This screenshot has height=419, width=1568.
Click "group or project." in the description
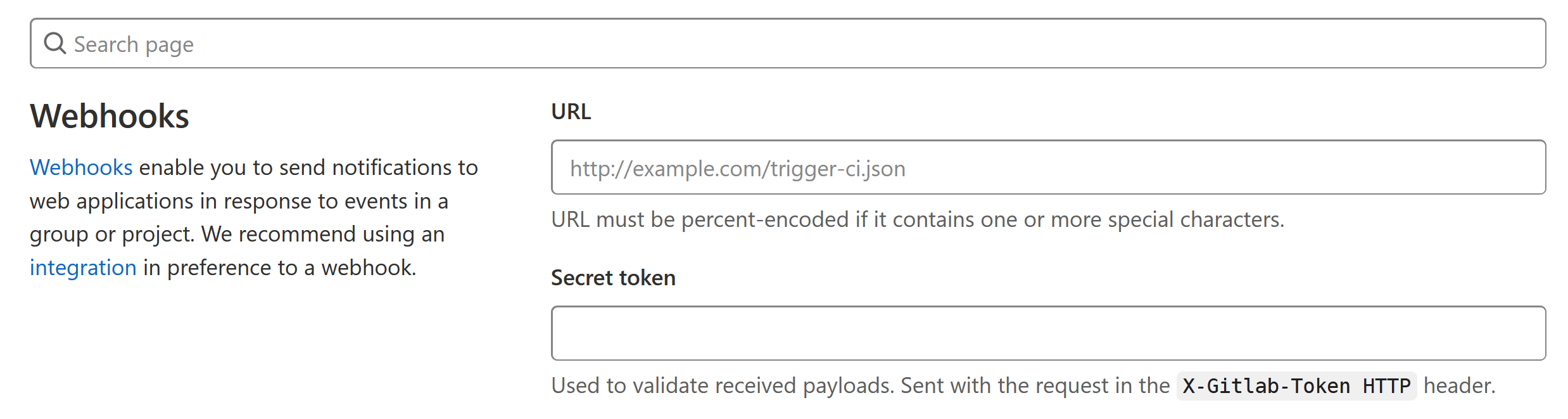(x=111, y=234)
